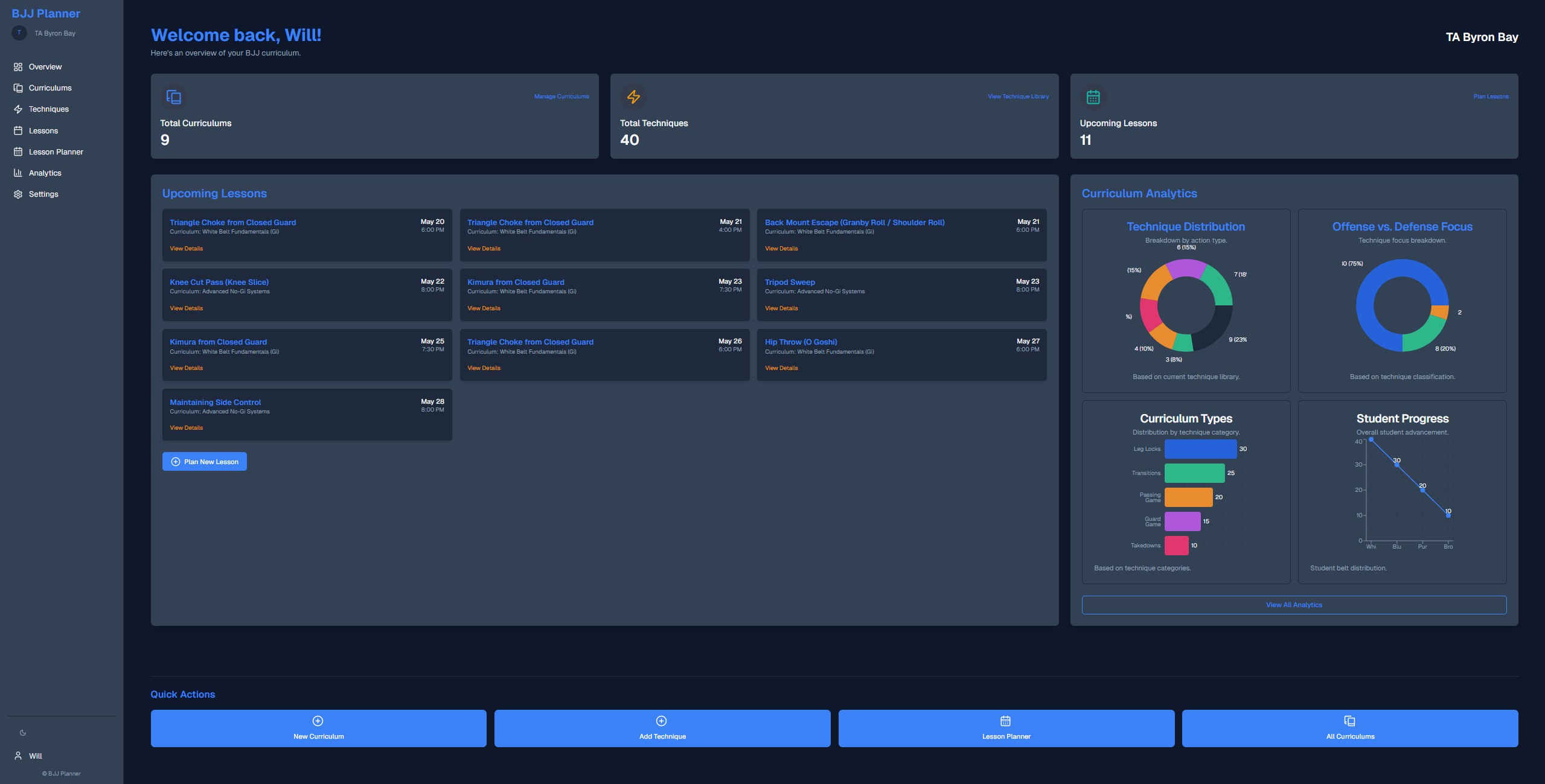Click the Add Technique quick action

tap(662, 728)
